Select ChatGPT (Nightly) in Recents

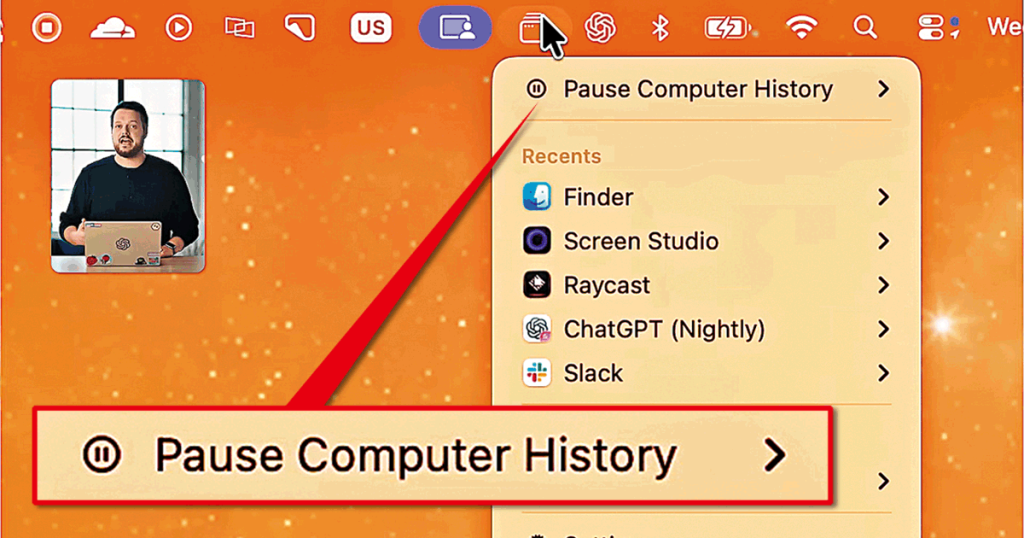click(707, 329)
